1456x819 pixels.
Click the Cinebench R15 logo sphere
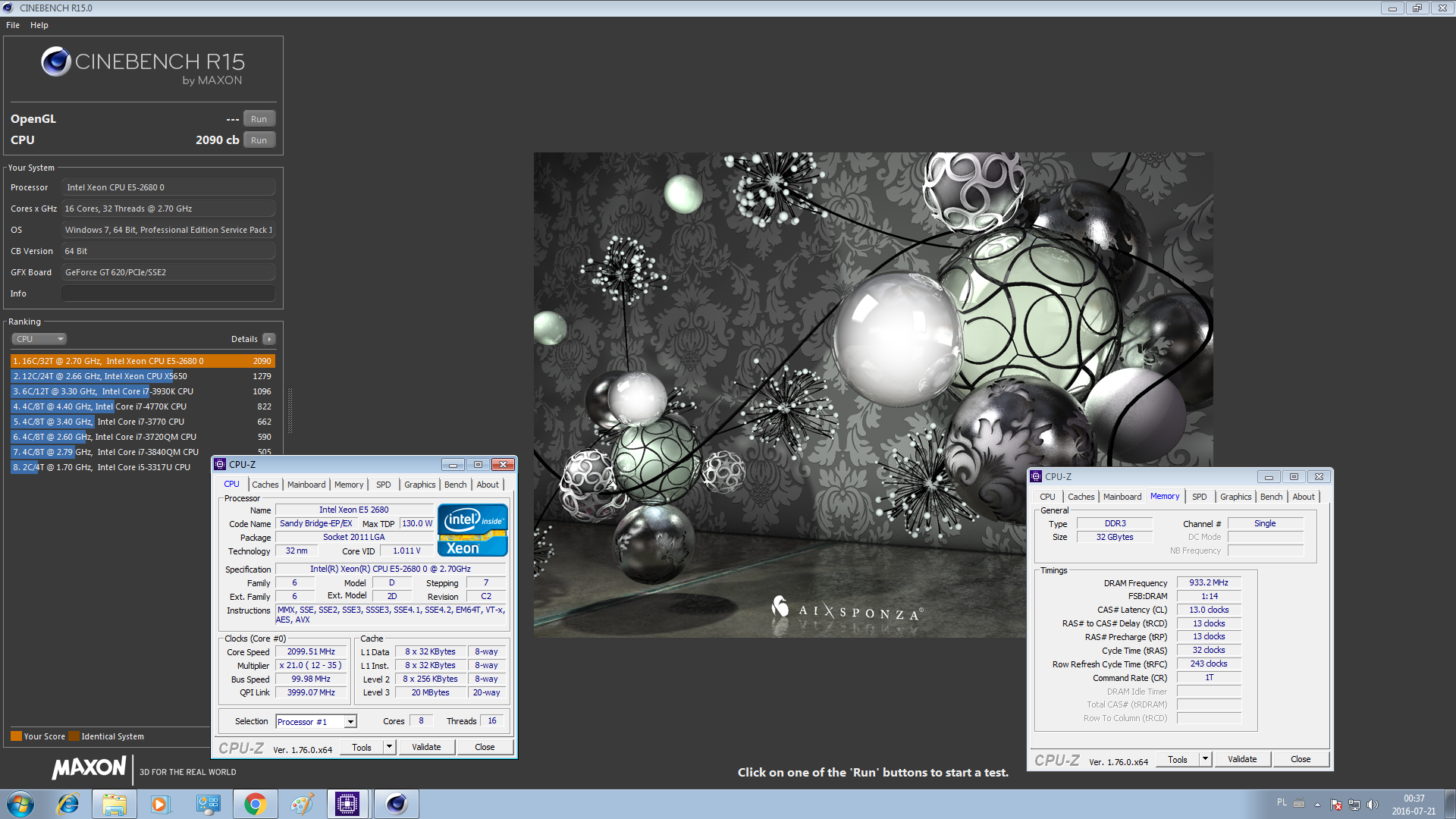pos(56,61)
